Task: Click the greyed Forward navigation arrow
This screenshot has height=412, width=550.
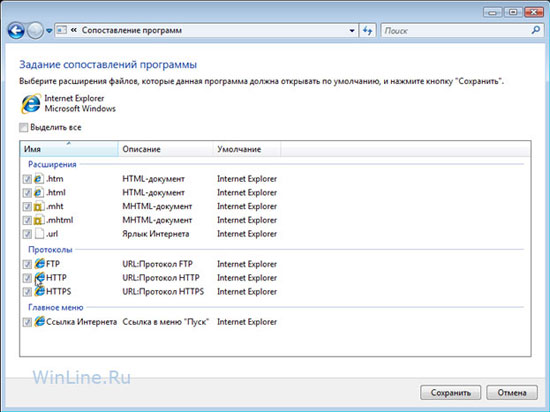Action: (35, 31)
